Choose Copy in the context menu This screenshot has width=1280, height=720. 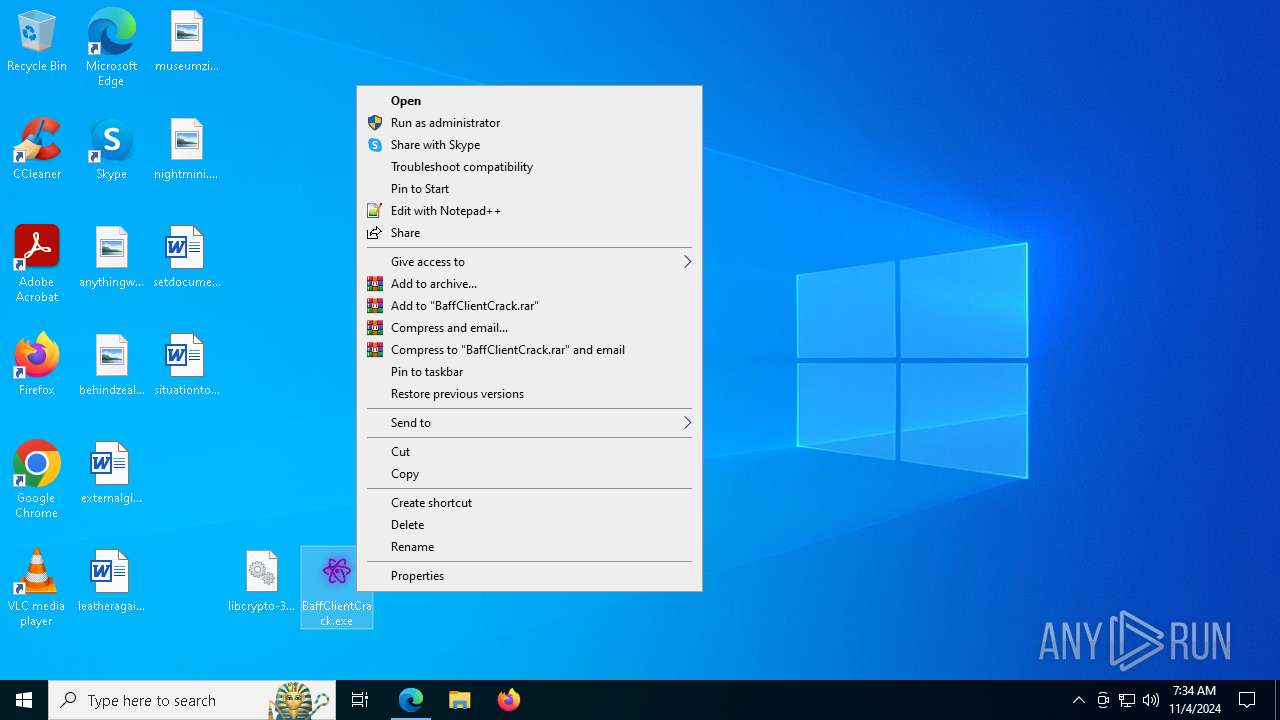[x=529, y=474]
